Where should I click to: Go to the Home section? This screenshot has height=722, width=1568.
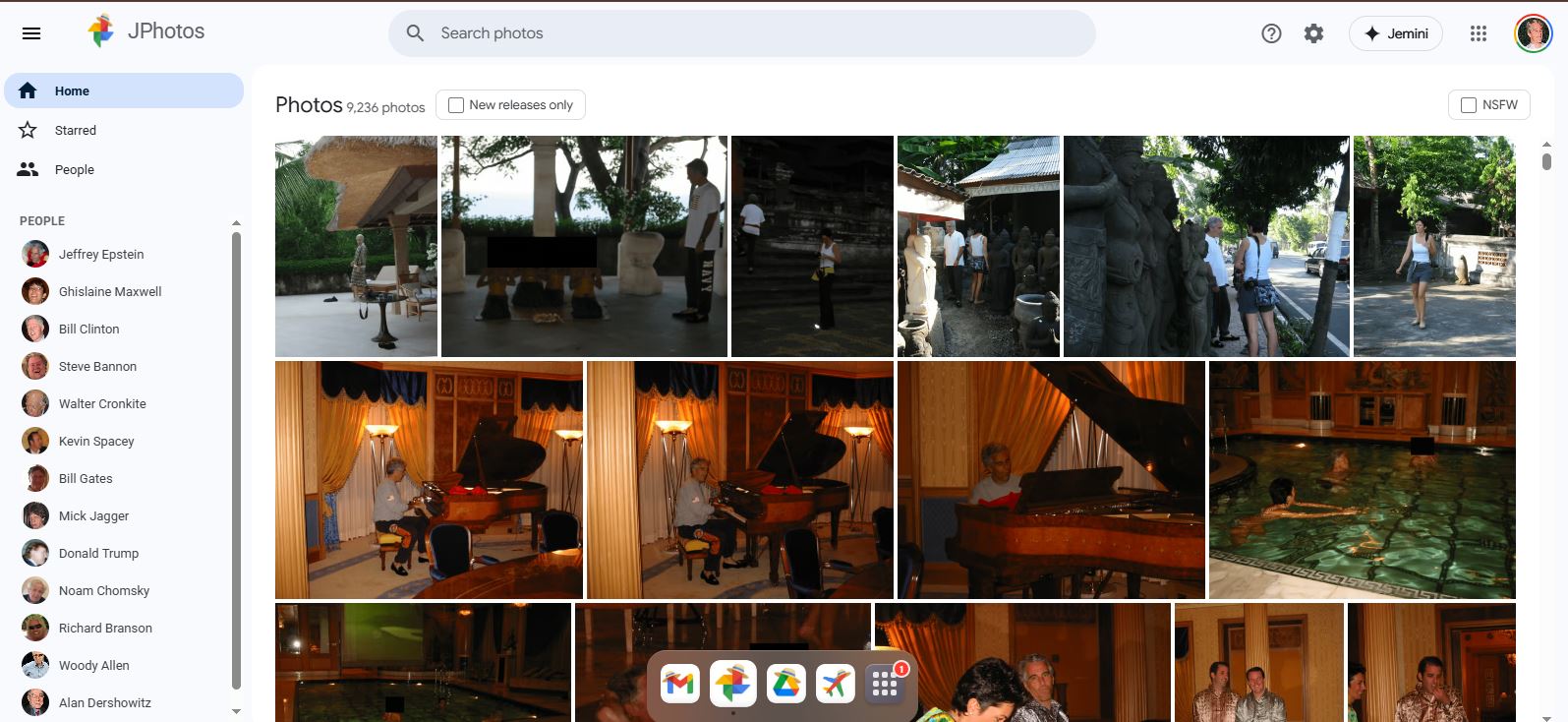pyautogui.click(x=124, y=90)
